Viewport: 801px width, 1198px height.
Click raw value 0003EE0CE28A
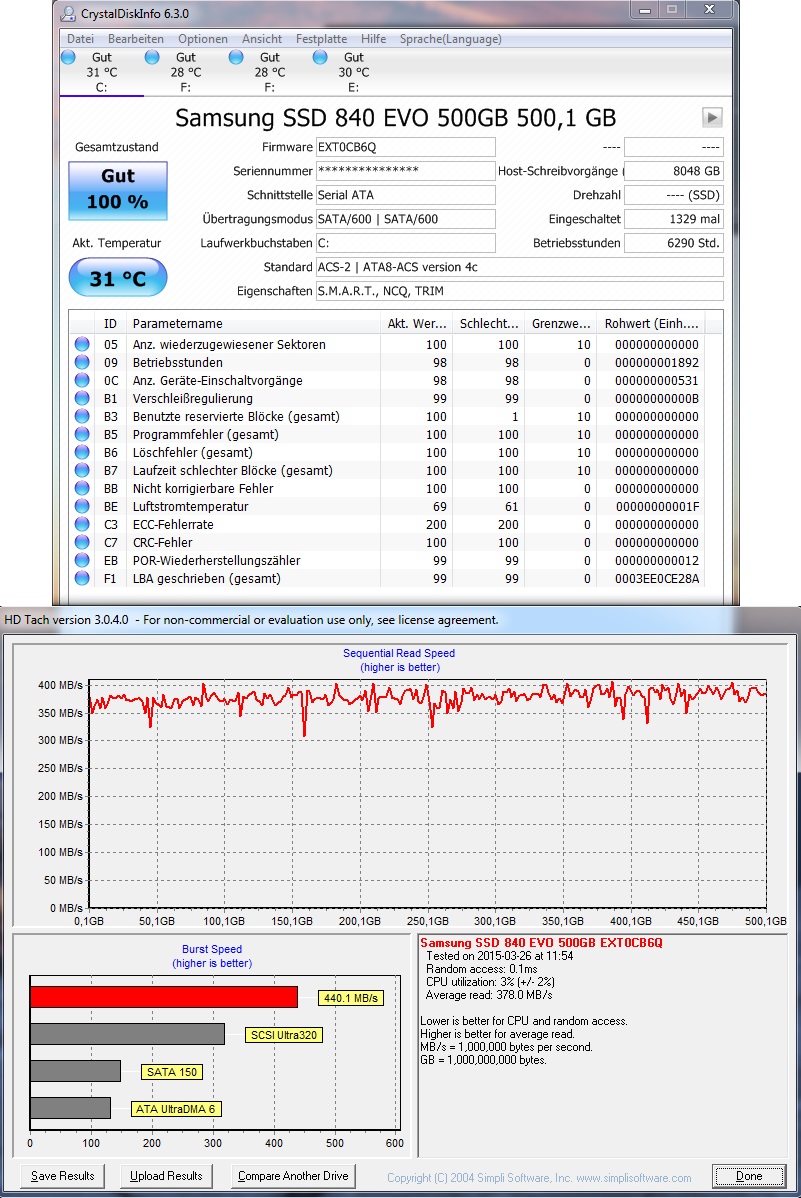pos(657,578)
